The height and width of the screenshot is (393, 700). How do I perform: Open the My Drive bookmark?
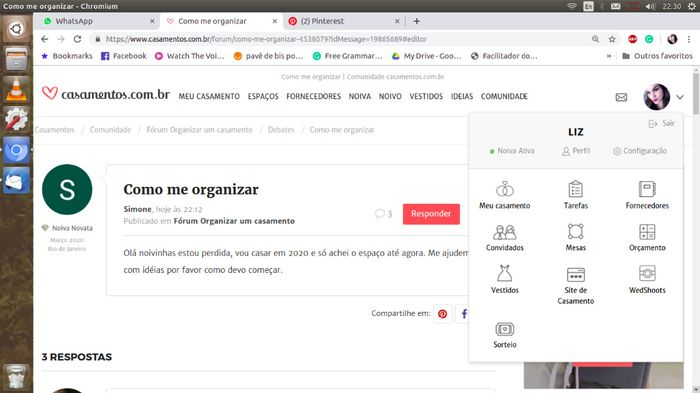(426, 56)
